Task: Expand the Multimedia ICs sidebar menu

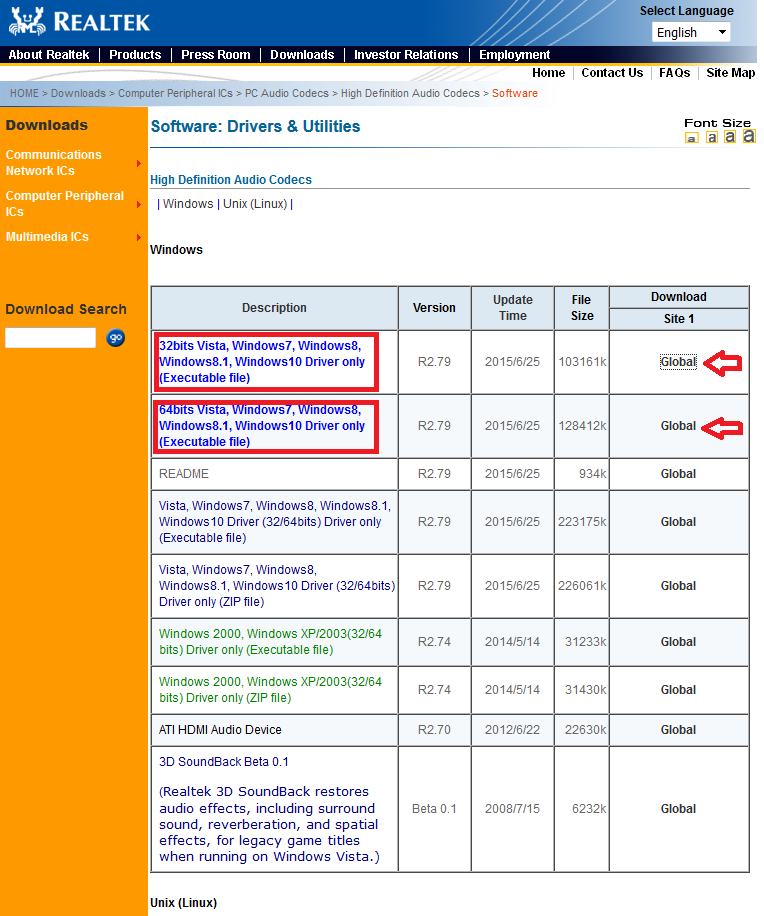Action: (139, 237)
